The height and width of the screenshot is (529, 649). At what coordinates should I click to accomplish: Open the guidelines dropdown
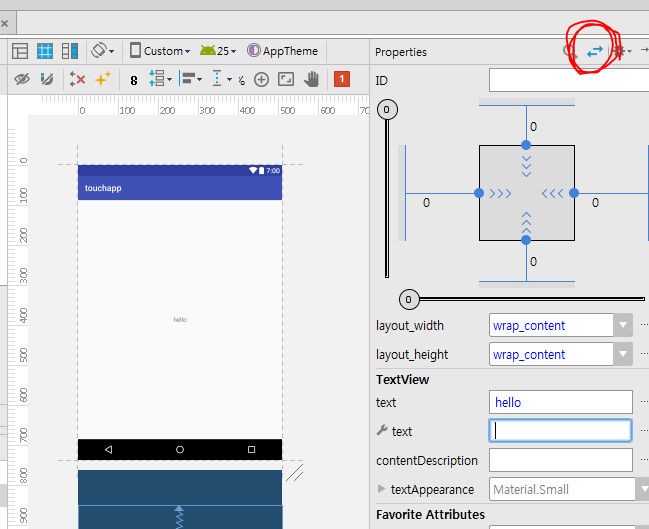(221, 79)
